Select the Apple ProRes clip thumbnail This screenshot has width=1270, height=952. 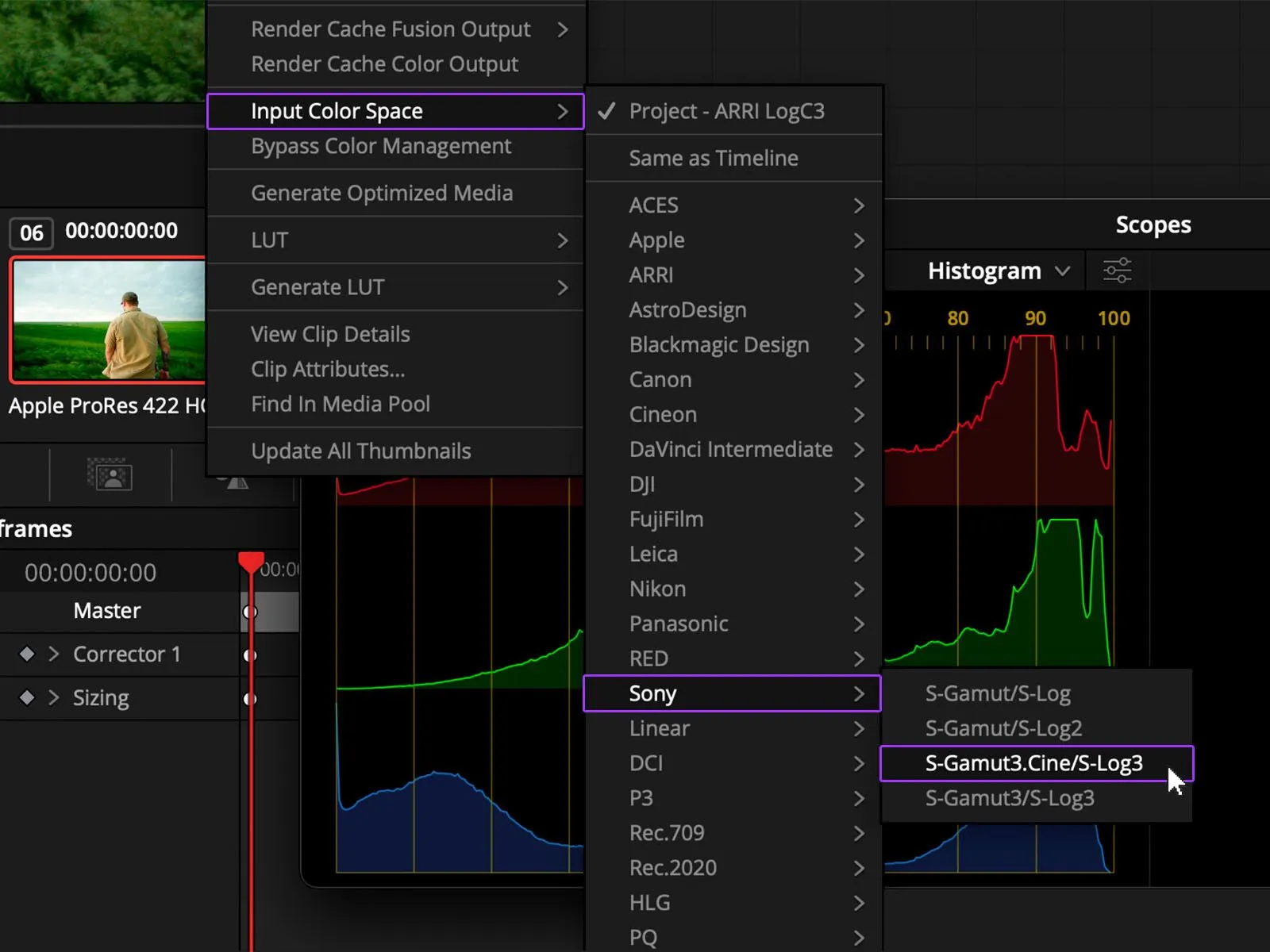108,320
